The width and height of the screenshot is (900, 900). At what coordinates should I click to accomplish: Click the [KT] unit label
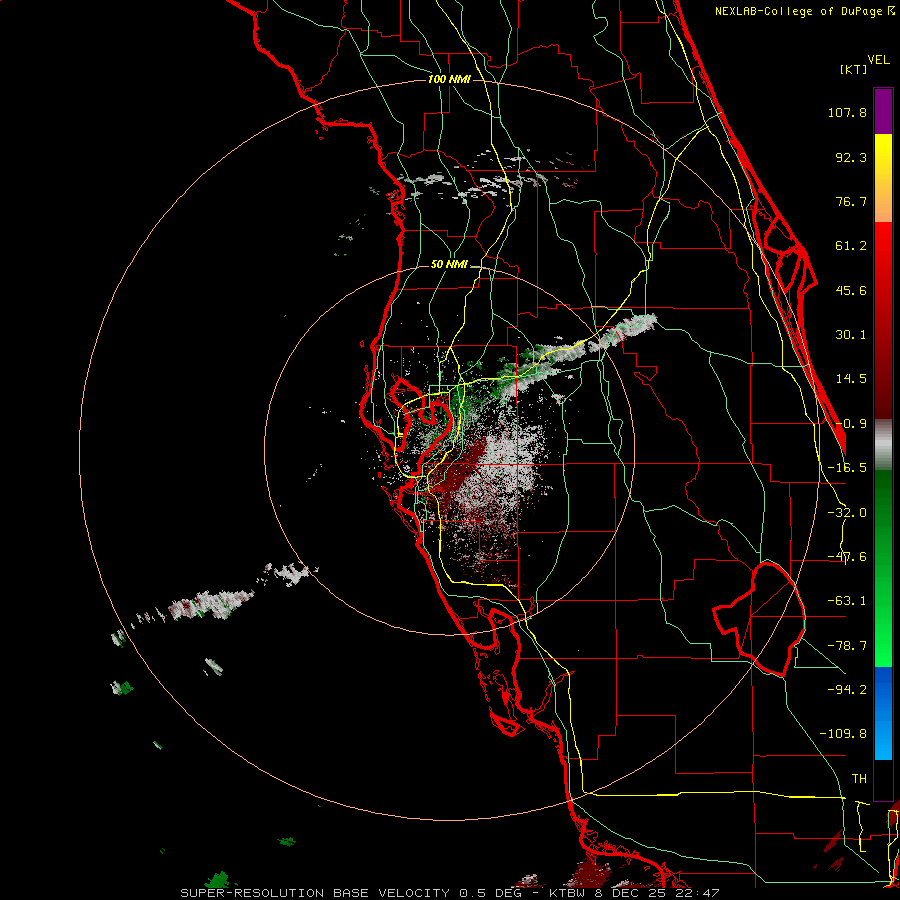coord(853,69)
